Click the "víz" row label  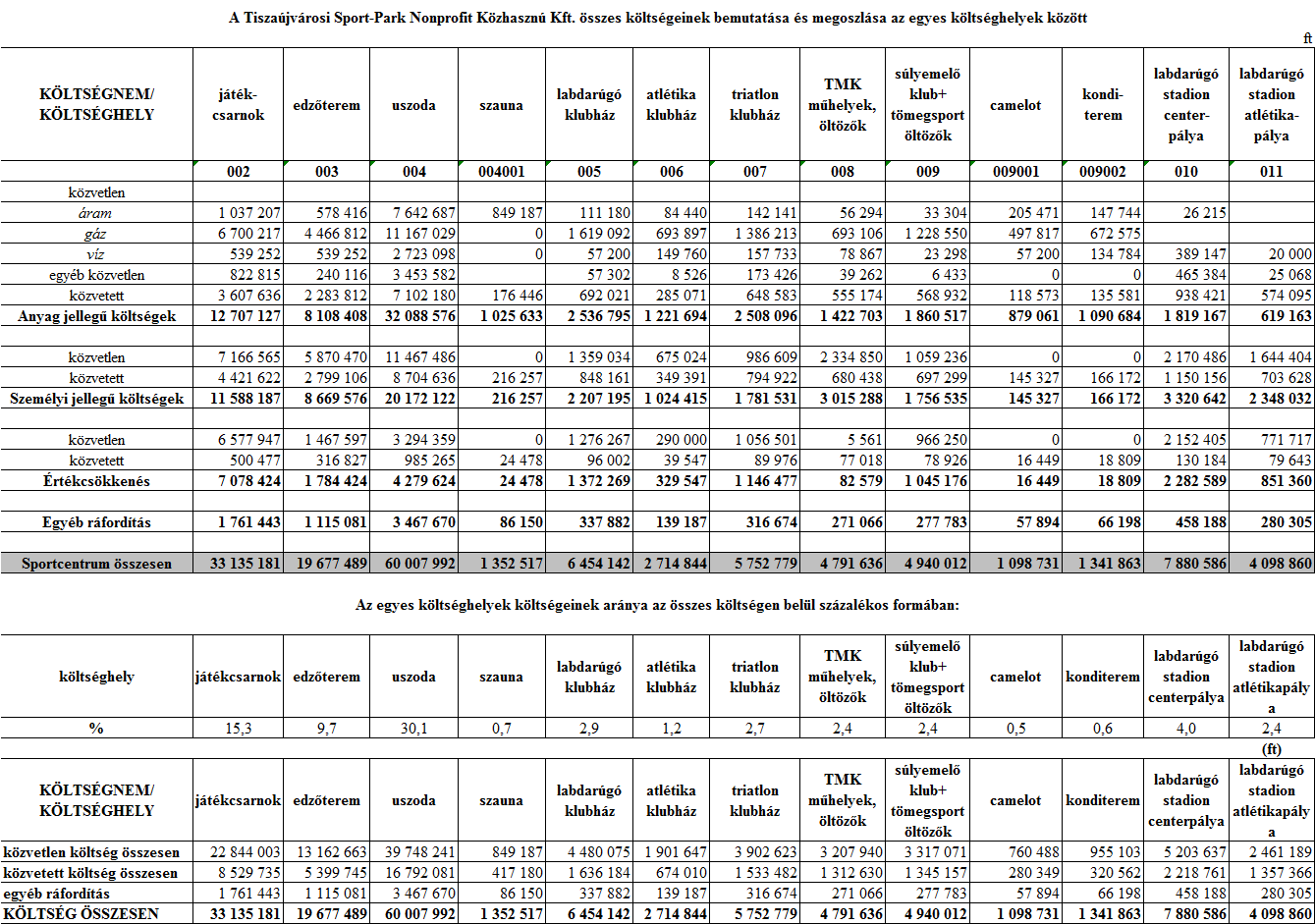pyautogui.click(x=96, y=254)
